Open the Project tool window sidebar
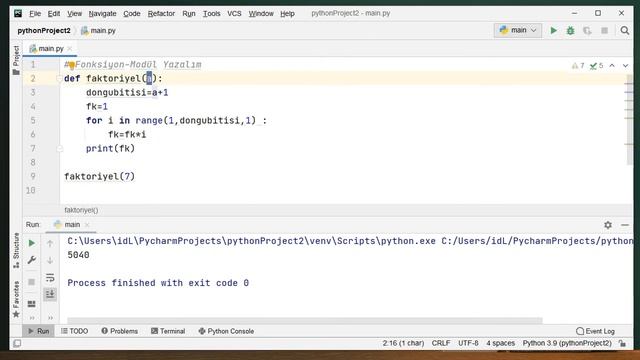640x360 pixels. click(x=16, y=60)
